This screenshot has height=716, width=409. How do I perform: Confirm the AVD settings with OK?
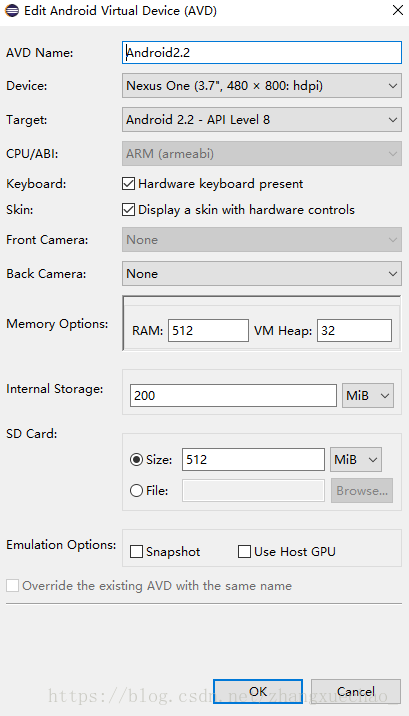(258, 691)
